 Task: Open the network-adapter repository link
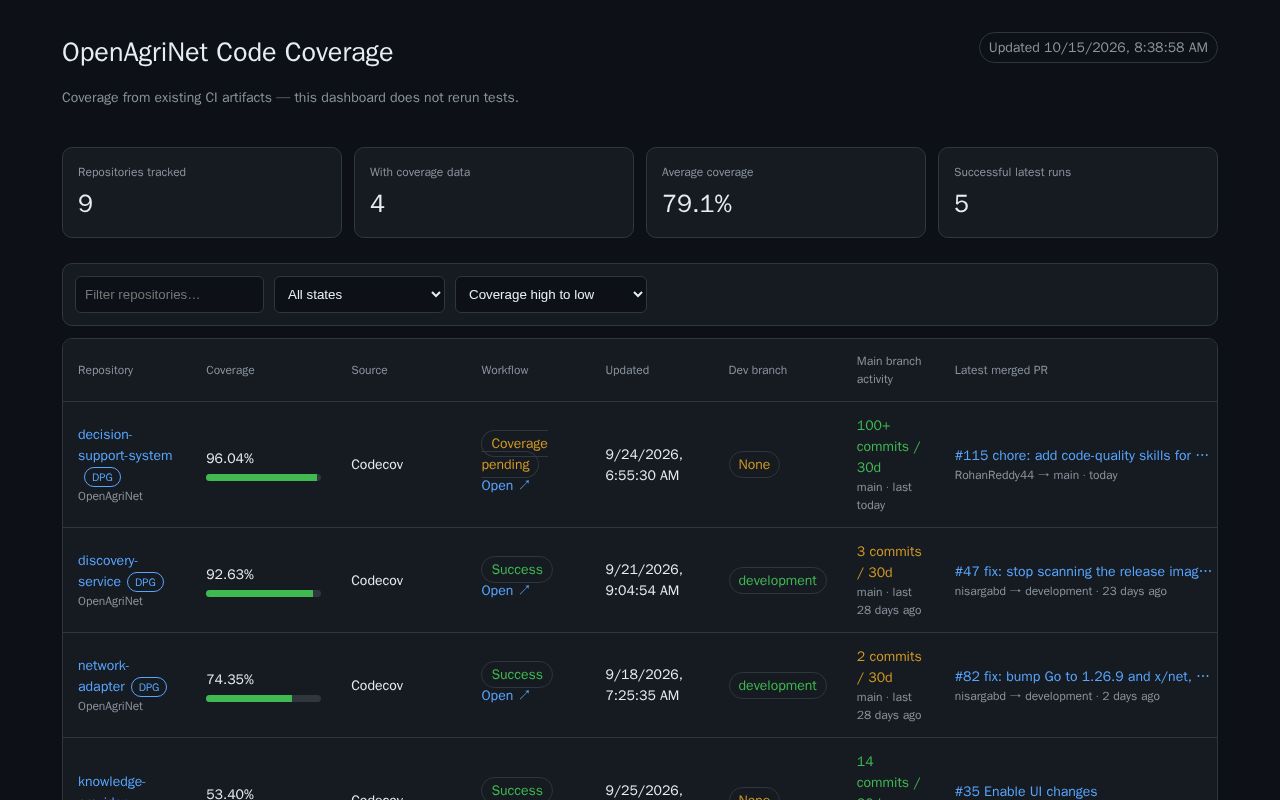click(103, 676)
